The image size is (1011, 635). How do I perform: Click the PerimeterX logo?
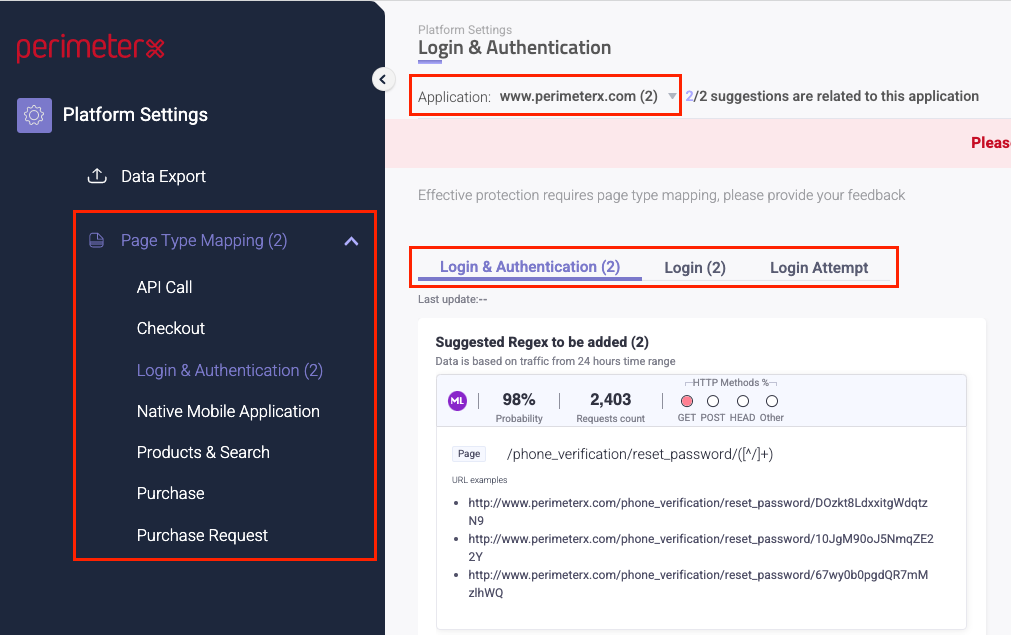pos(90,48)
